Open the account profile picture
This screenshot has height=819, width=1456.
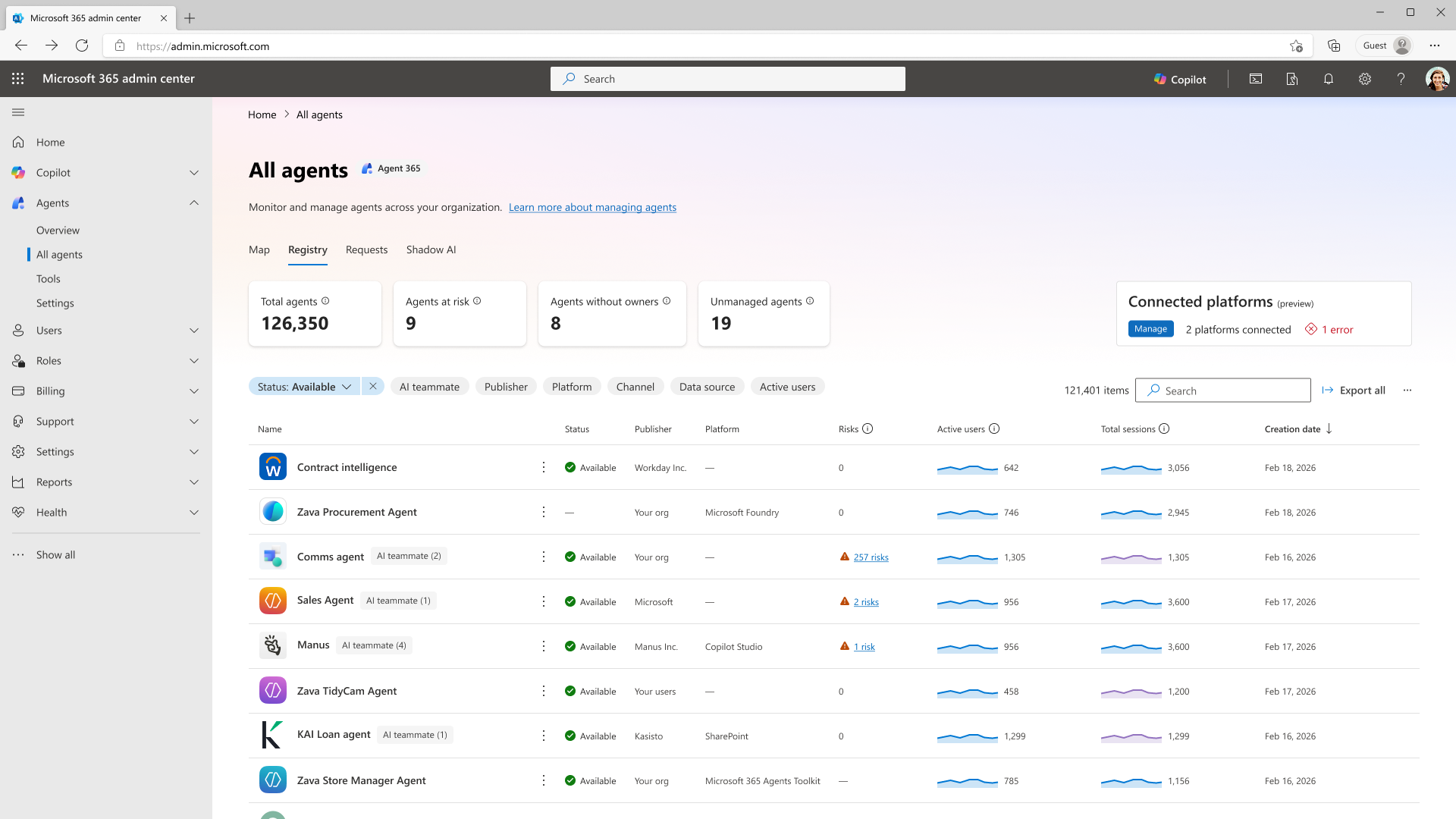point(1437,79)
